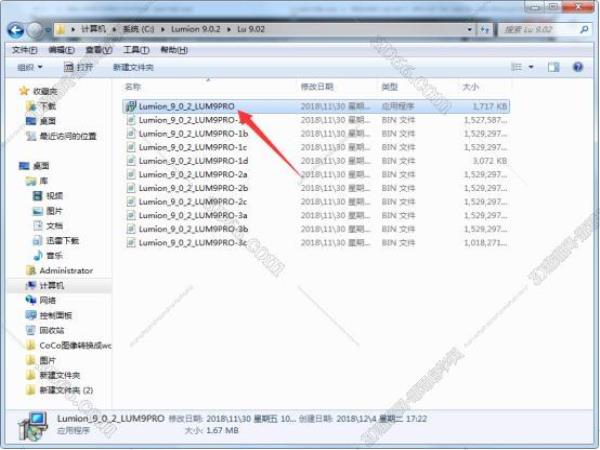Screen dimensions: 600x450
Task: Expand the arrow after Lumion 9.0.2 in path
Action: click(x=229, y=29)
